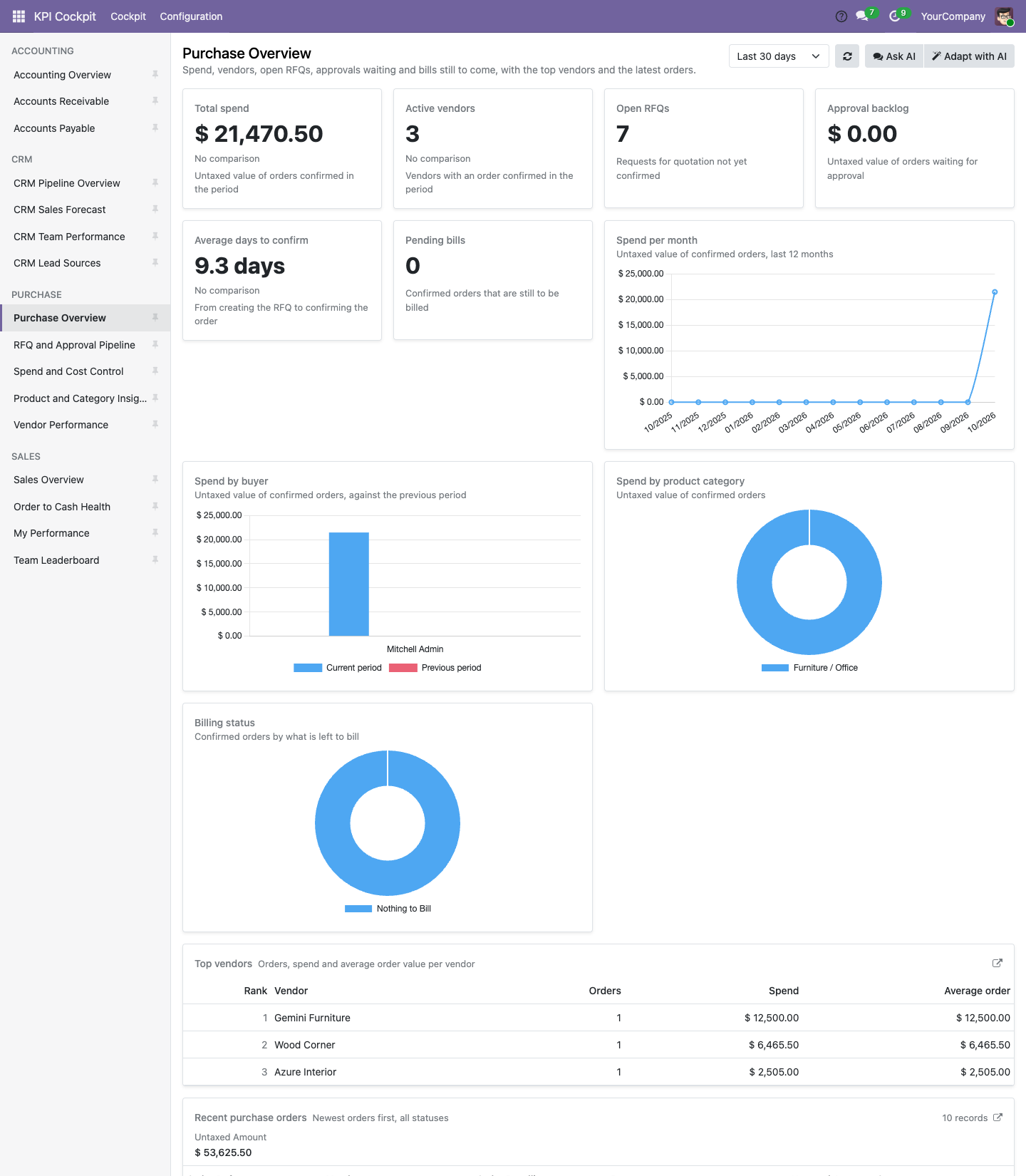1026x1176 pixels.
Task: Pin the CRM Lead Sources dashboard
Action: 155,263
